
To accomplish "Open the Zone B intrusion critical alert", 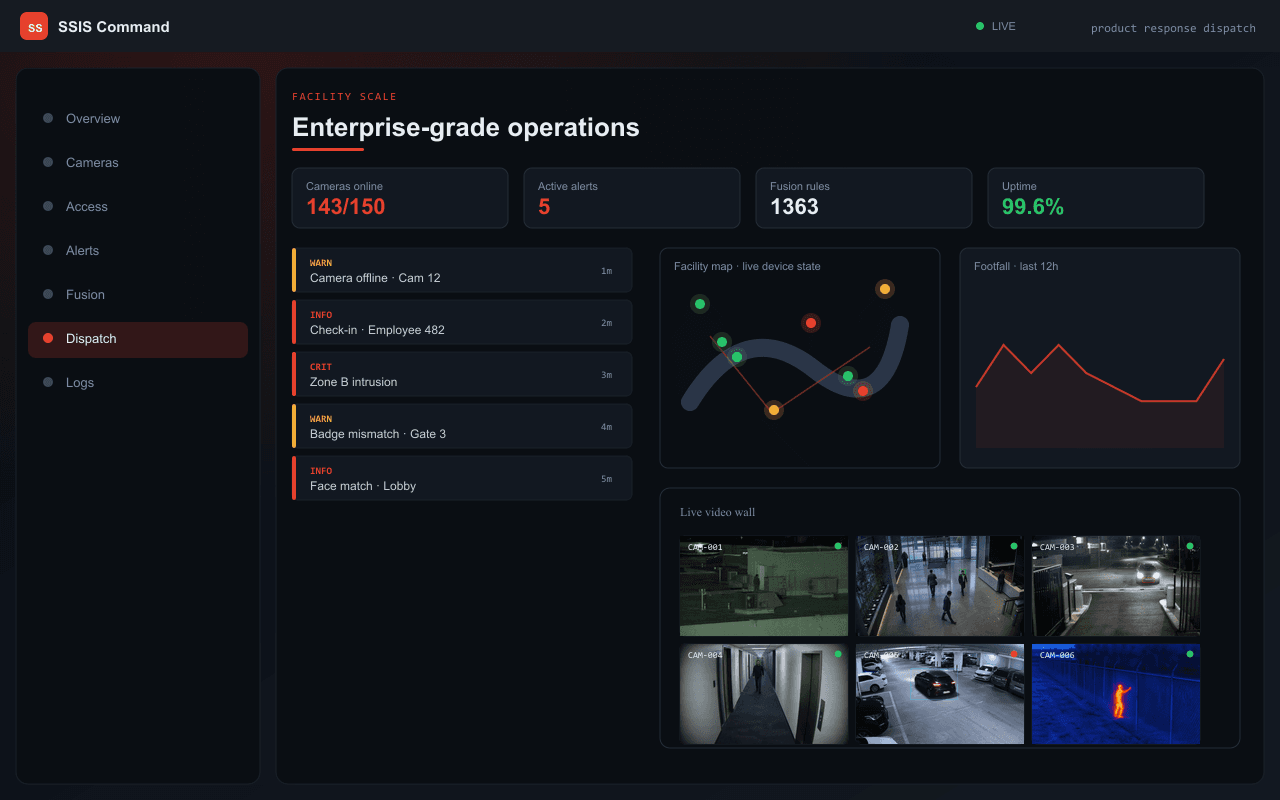I will [x=462, y=374].
